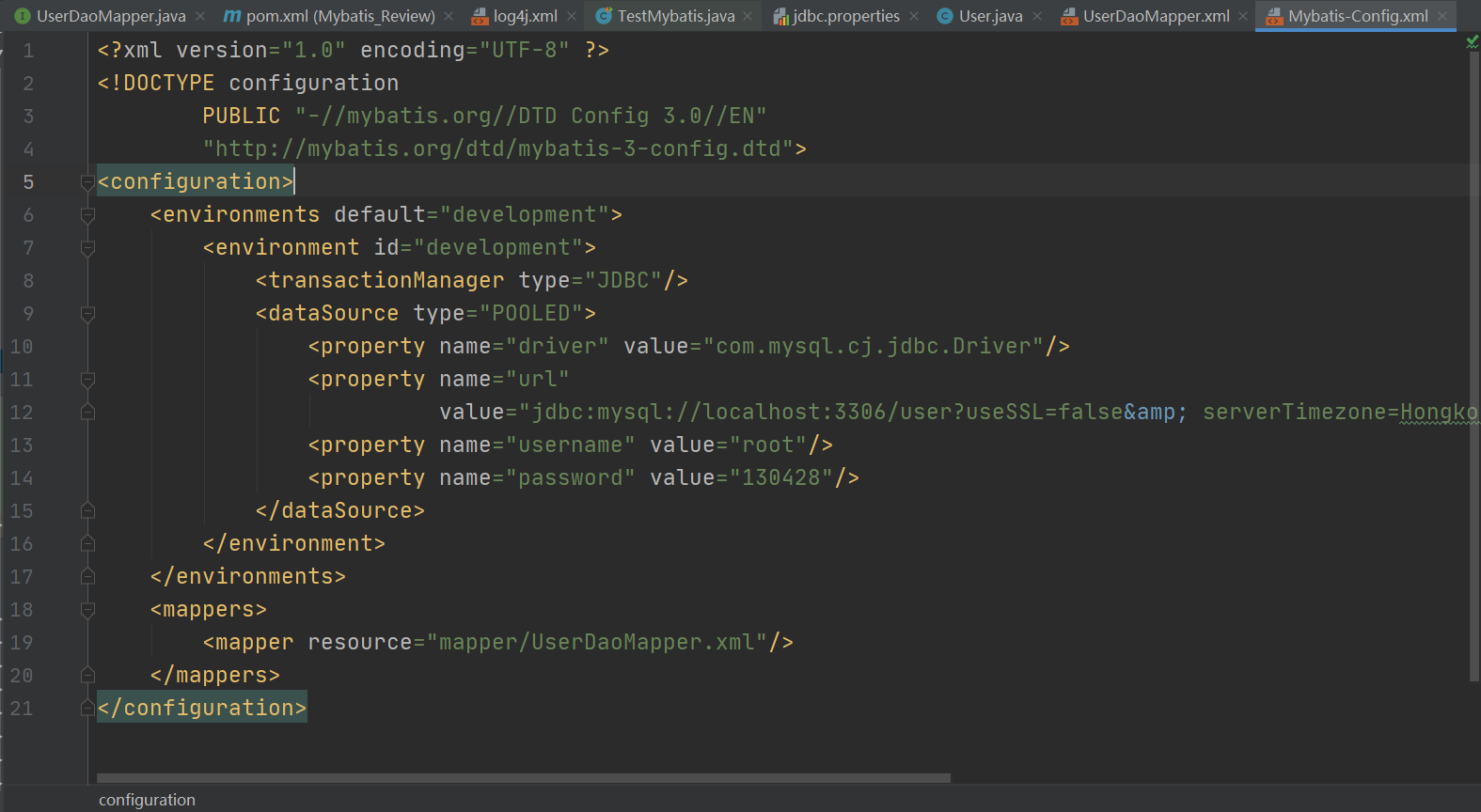Screen dimensions: 1481x812
Task: Collapse the configuration tag fold at line 5
Action: coord(87,182)
